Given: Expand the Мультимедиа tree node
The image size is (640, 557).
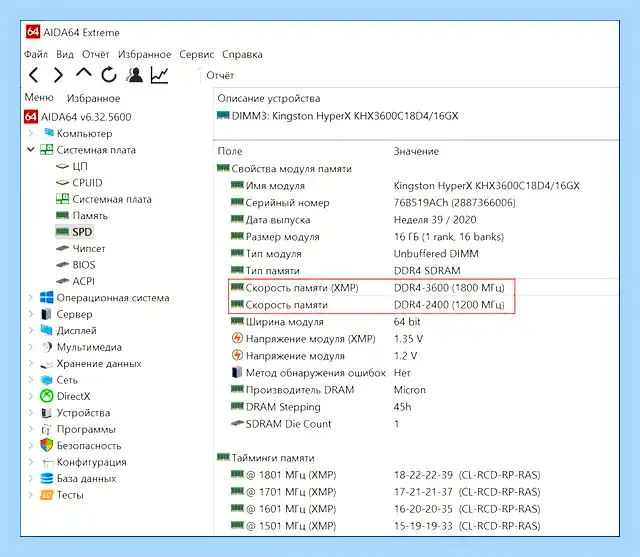Looking at the screenshot, I should (x=31, y=347).
